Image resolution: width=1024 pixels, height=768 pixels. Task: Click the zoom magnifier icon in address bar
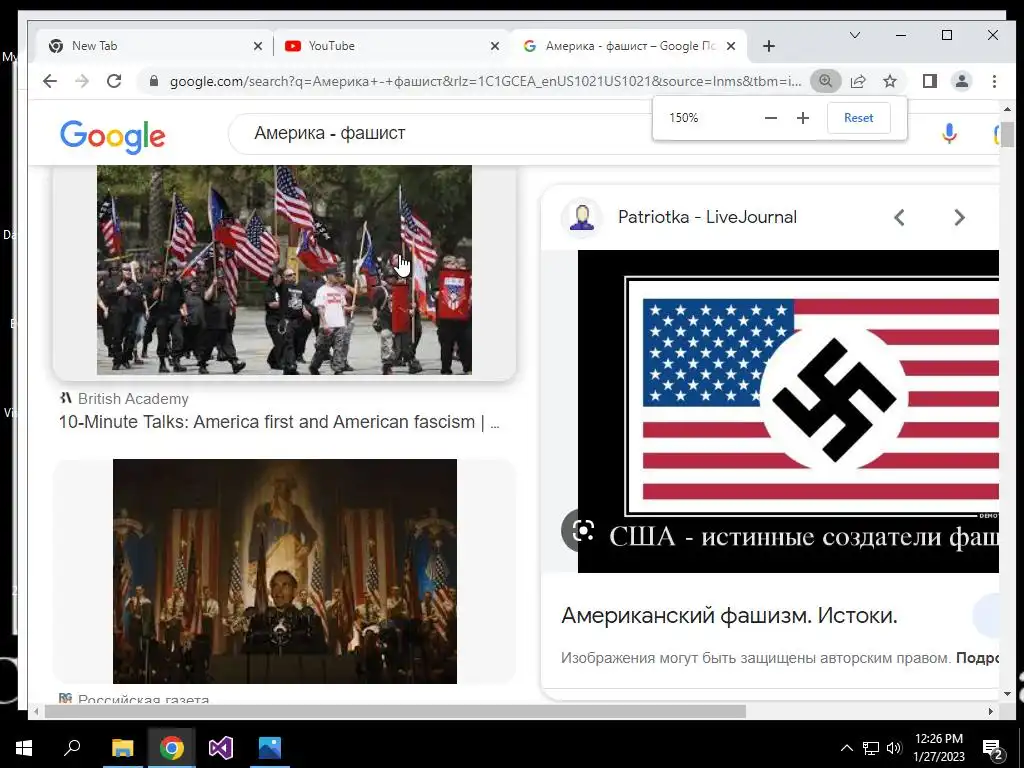(x=825, y=81)
